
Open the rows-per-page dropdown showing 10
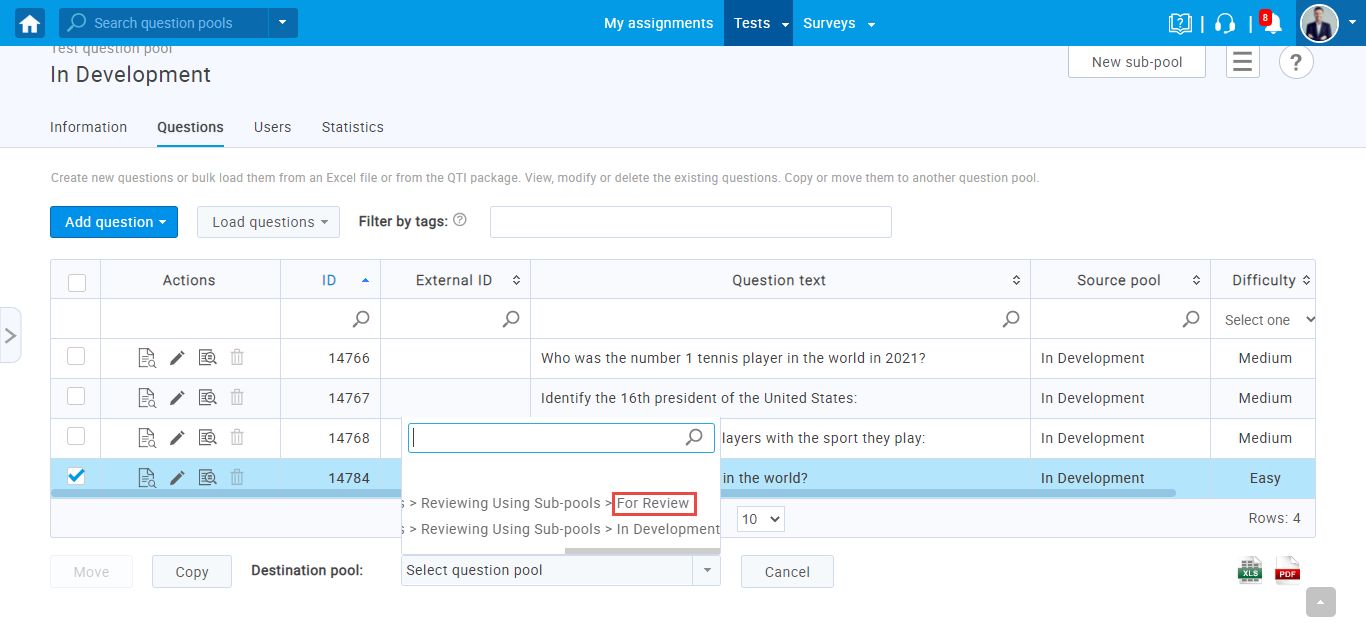coord(761,519)
